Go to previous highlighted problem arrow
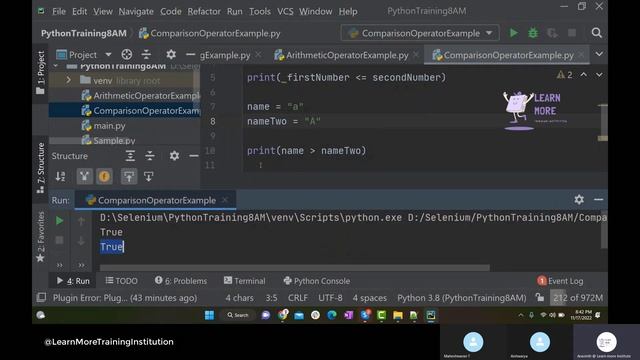 point(584,75)
